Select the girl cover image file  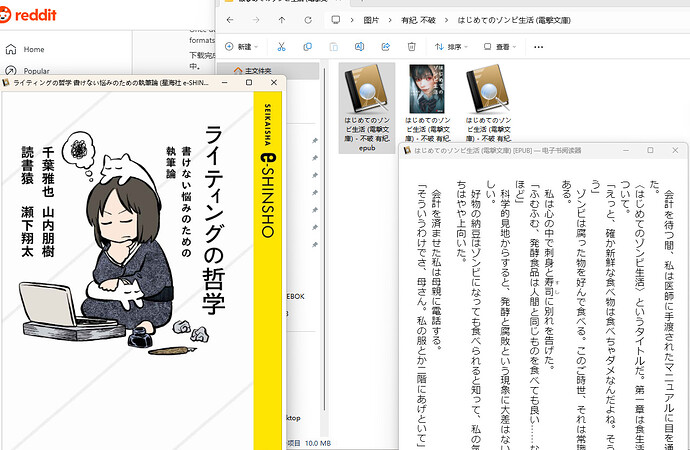427,103
